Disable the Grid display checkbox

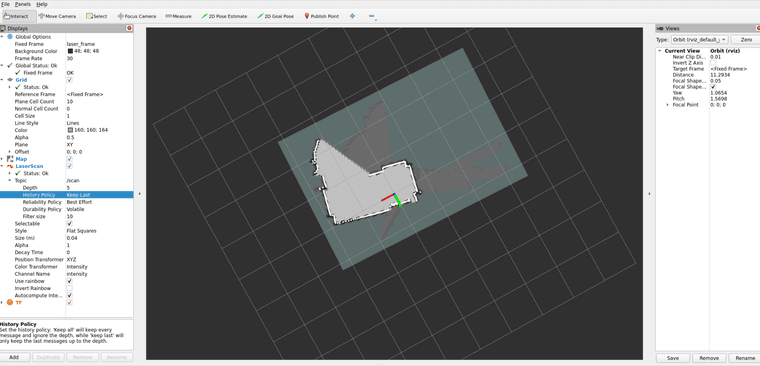[70, 80]
